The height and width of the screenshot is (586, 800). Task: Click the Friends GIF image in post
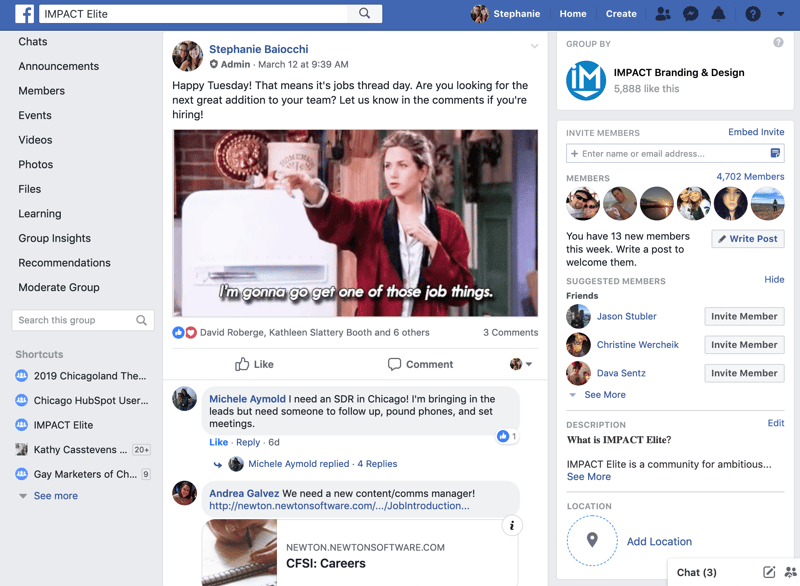tap(355, 223)
